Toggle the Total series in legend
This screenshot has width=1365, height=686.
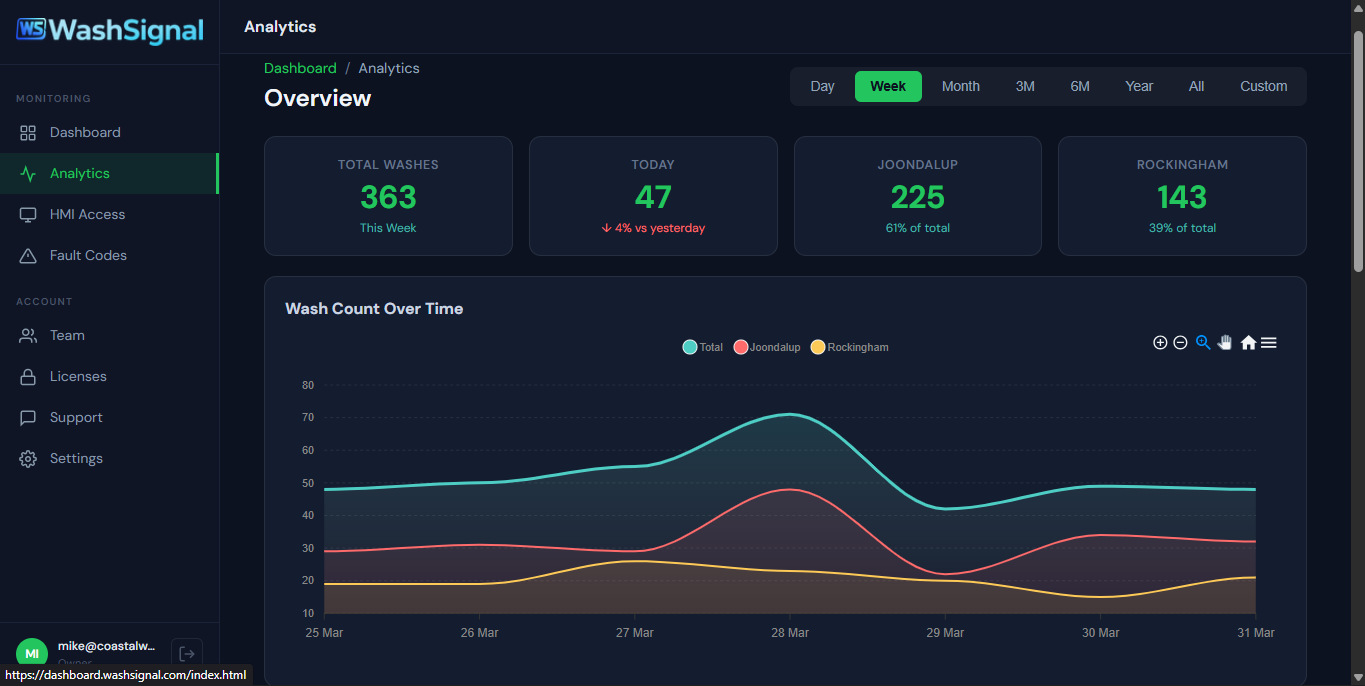click(703, 347)
